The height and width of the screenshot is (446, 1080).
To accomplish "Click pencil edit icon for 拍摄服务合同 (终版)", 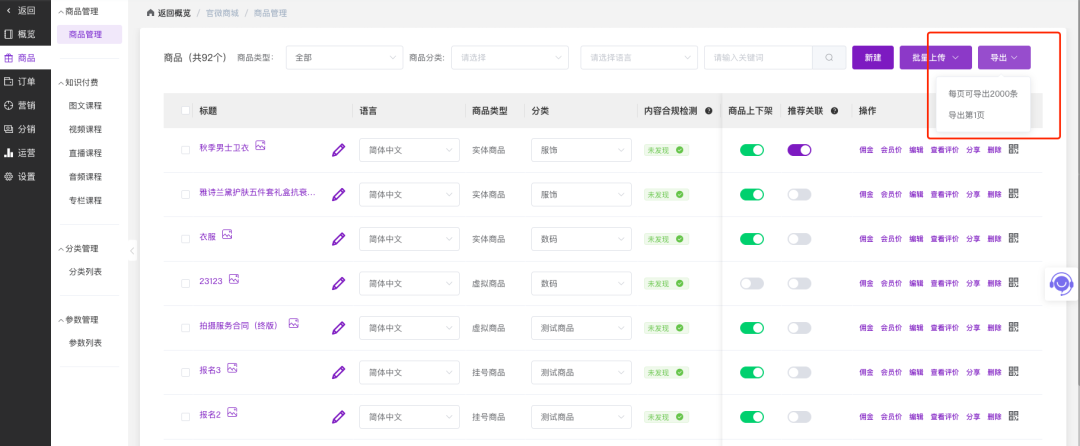I will point(339,327).
